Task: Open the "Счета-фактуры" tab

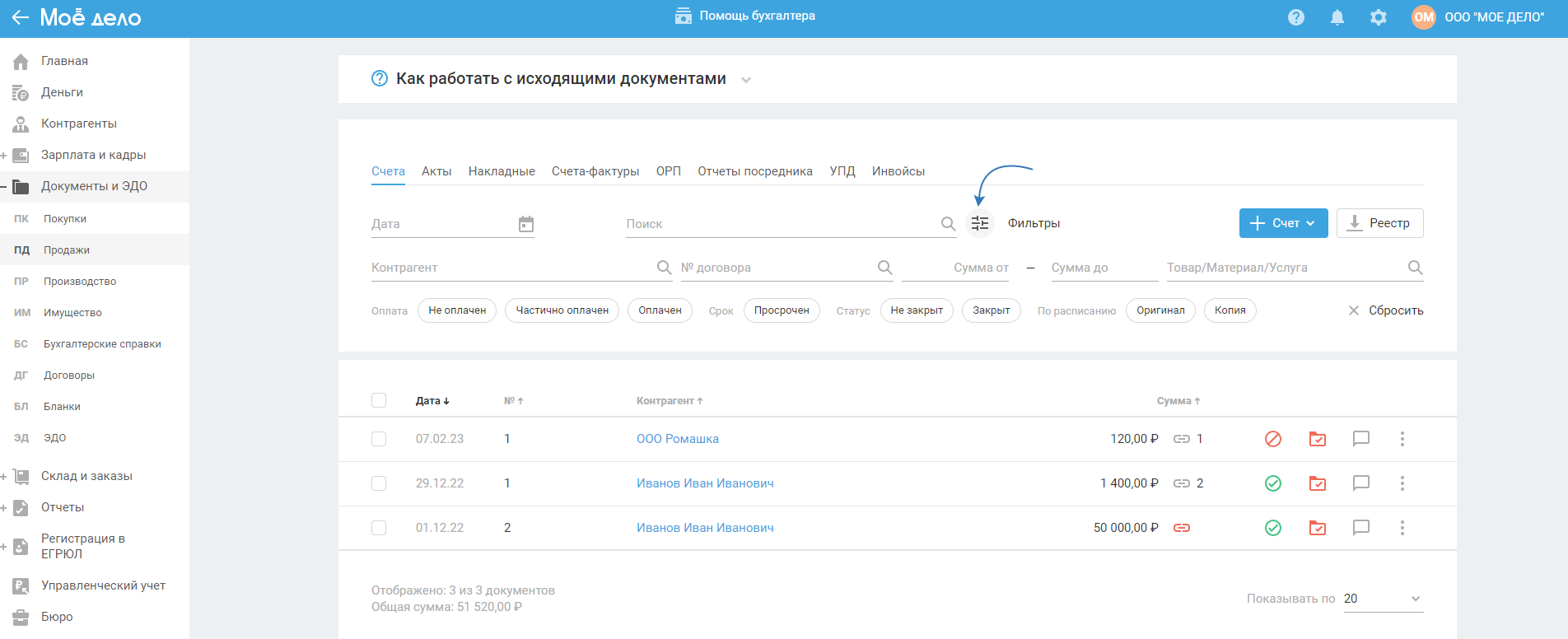Action: (595, 171)
